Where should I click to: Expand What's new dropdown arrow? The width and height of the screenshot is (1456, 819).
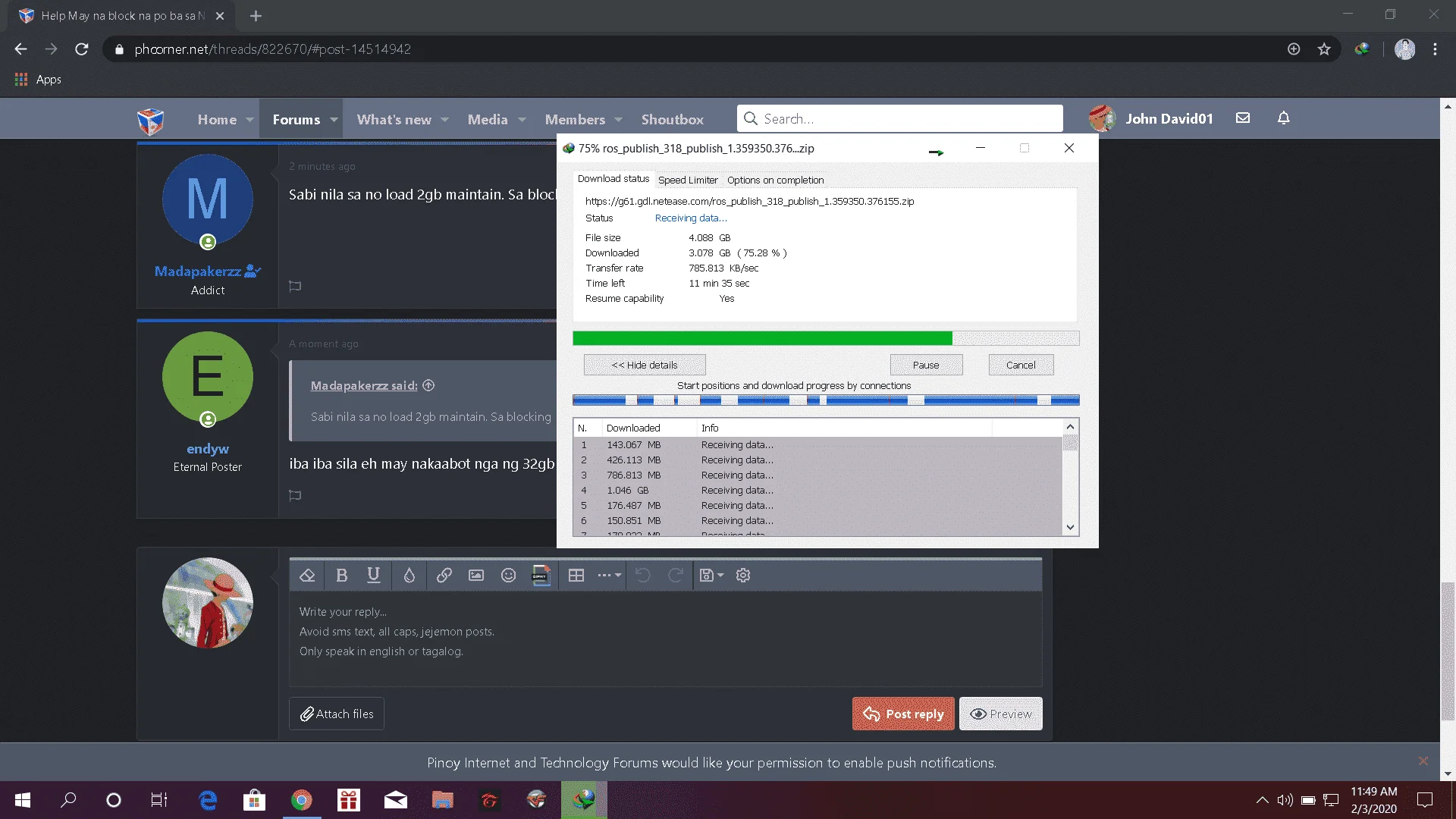(445, 120)
